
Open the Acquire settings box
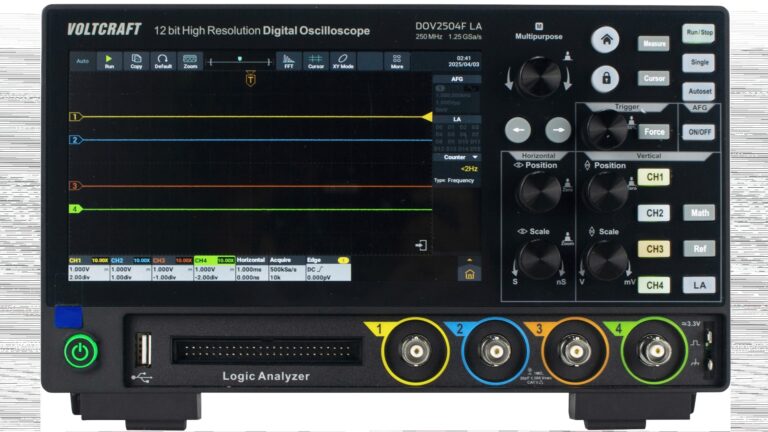click(287, 269)
